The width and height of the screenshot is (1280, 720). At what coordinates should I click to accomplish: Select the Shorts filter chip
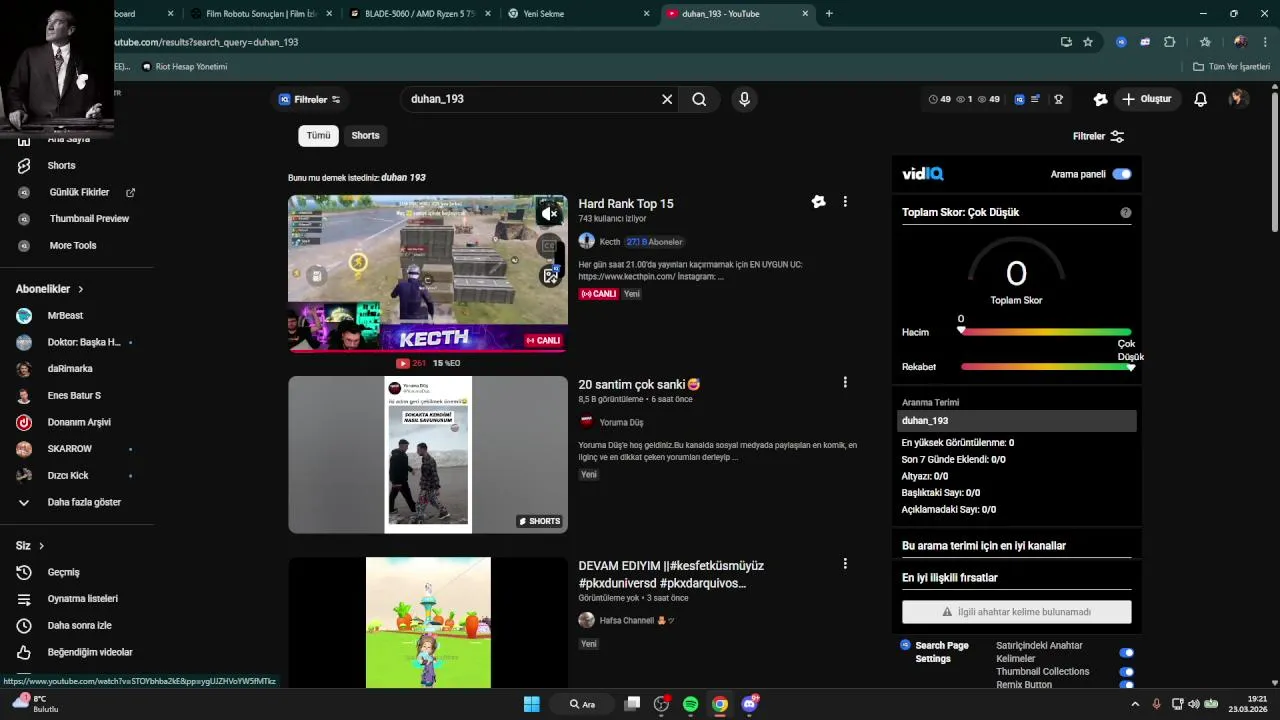[365, 135]
